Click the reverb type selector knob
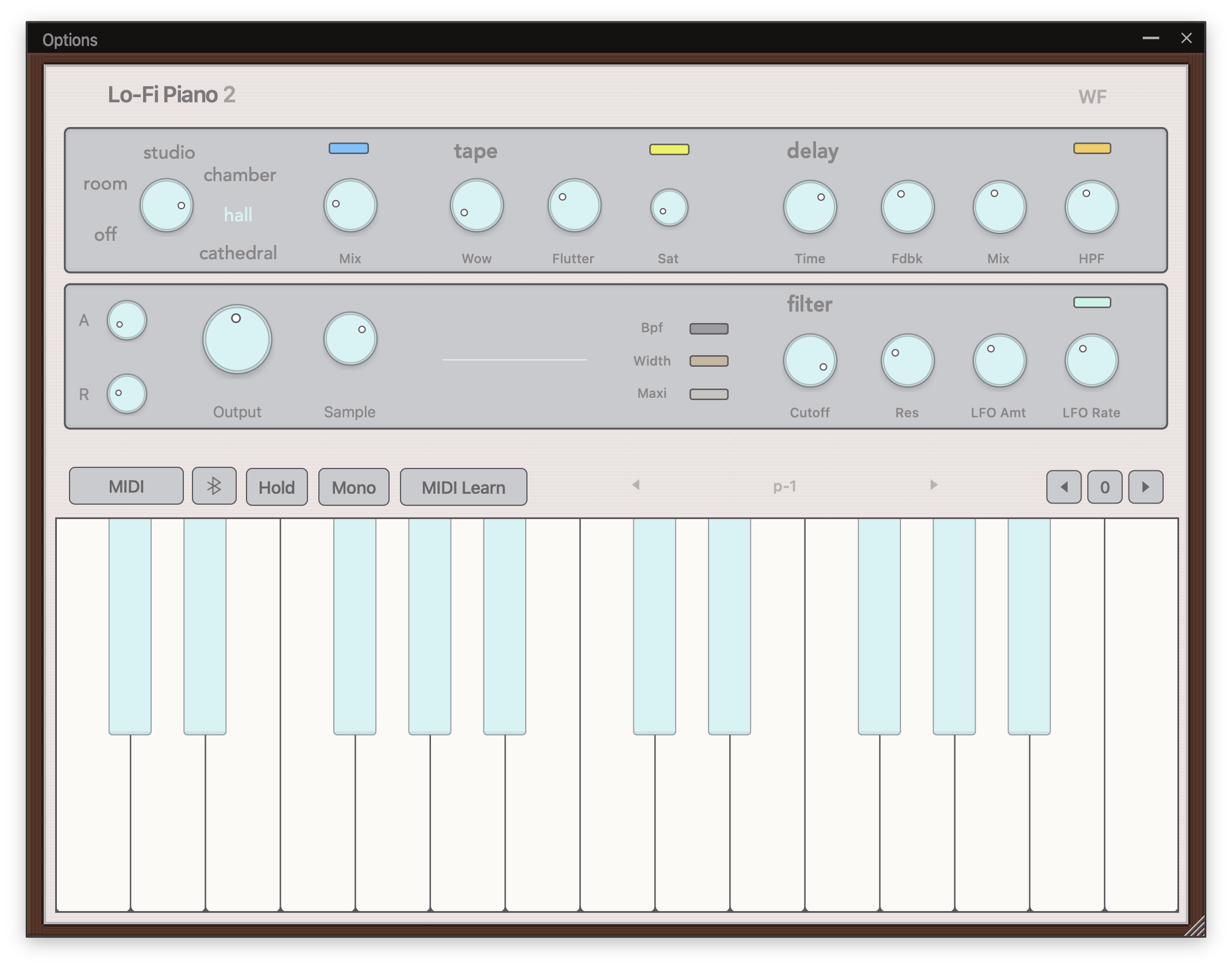Image resolution: width=1232 pixels, height=968 pixels. [167, 205]
